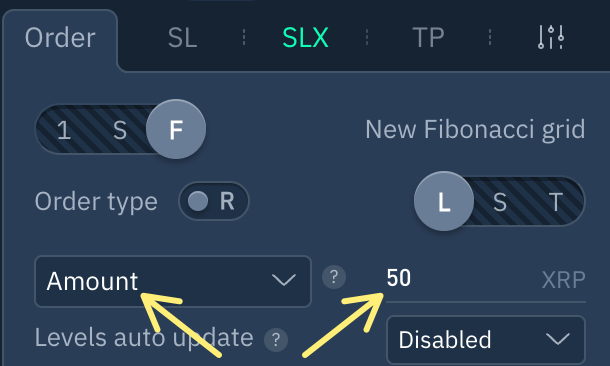Switch to the SL tab
This screenshot has height=366, width=610.
point(182,38)
